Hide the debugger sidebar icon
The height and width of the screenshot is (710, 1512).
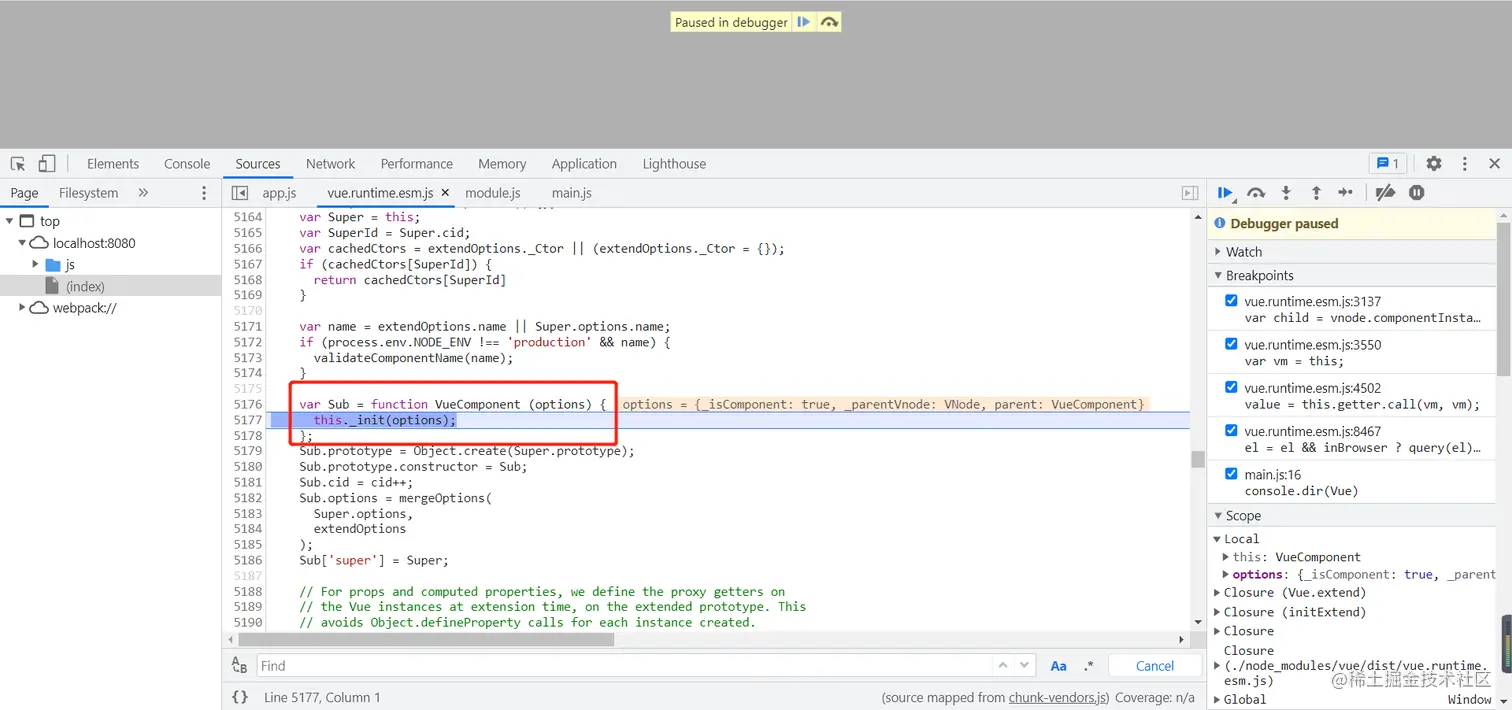[x=1190, y=193]
